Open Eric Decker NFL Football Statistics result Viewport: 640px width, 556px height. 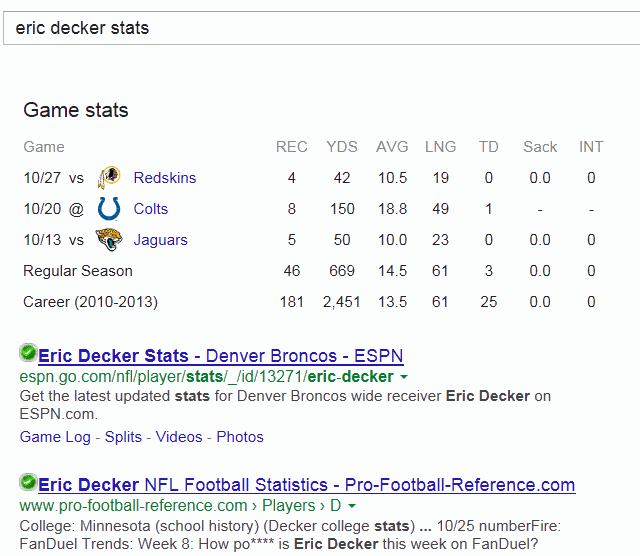pos(307,485)
